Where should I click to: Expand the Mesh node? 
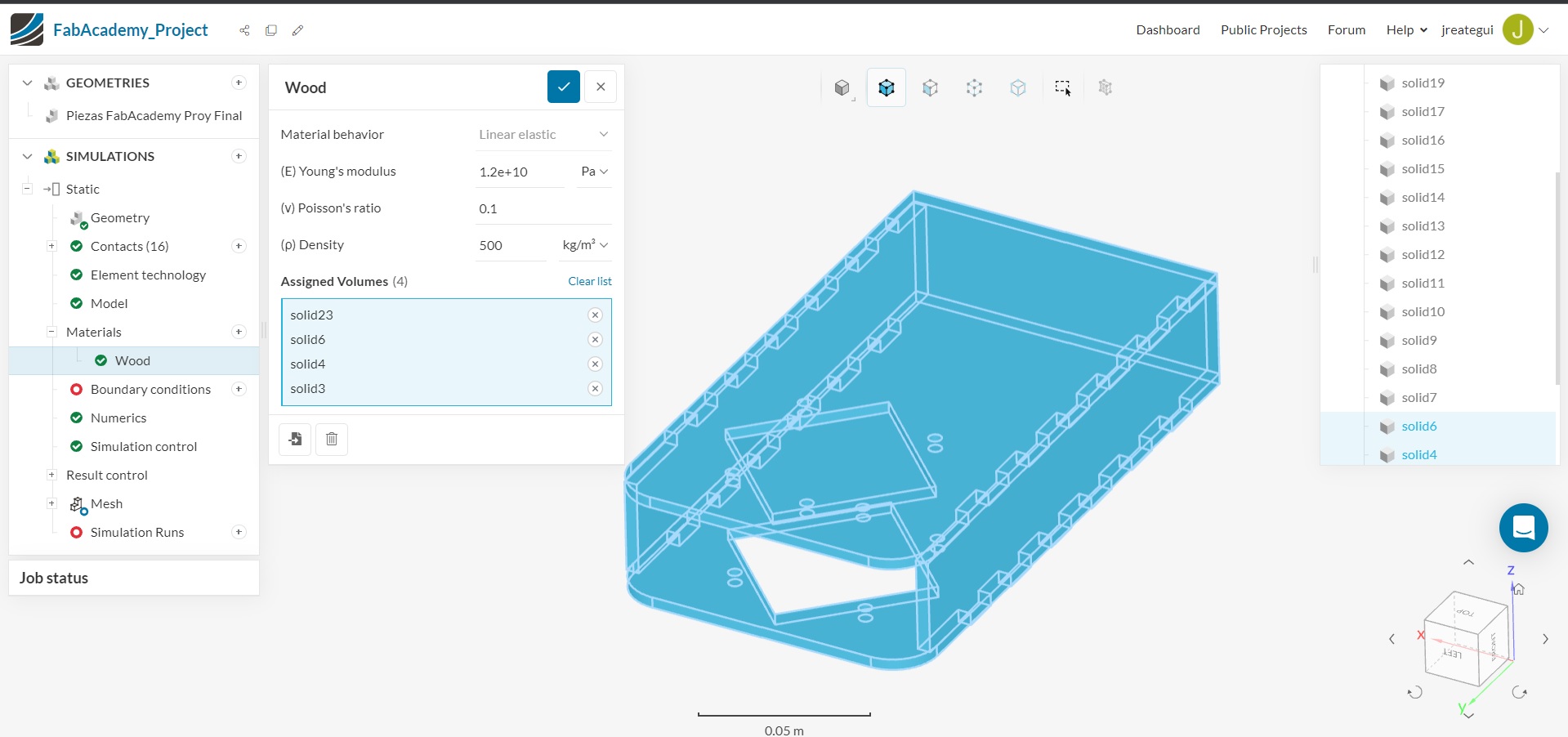[51, 503]
